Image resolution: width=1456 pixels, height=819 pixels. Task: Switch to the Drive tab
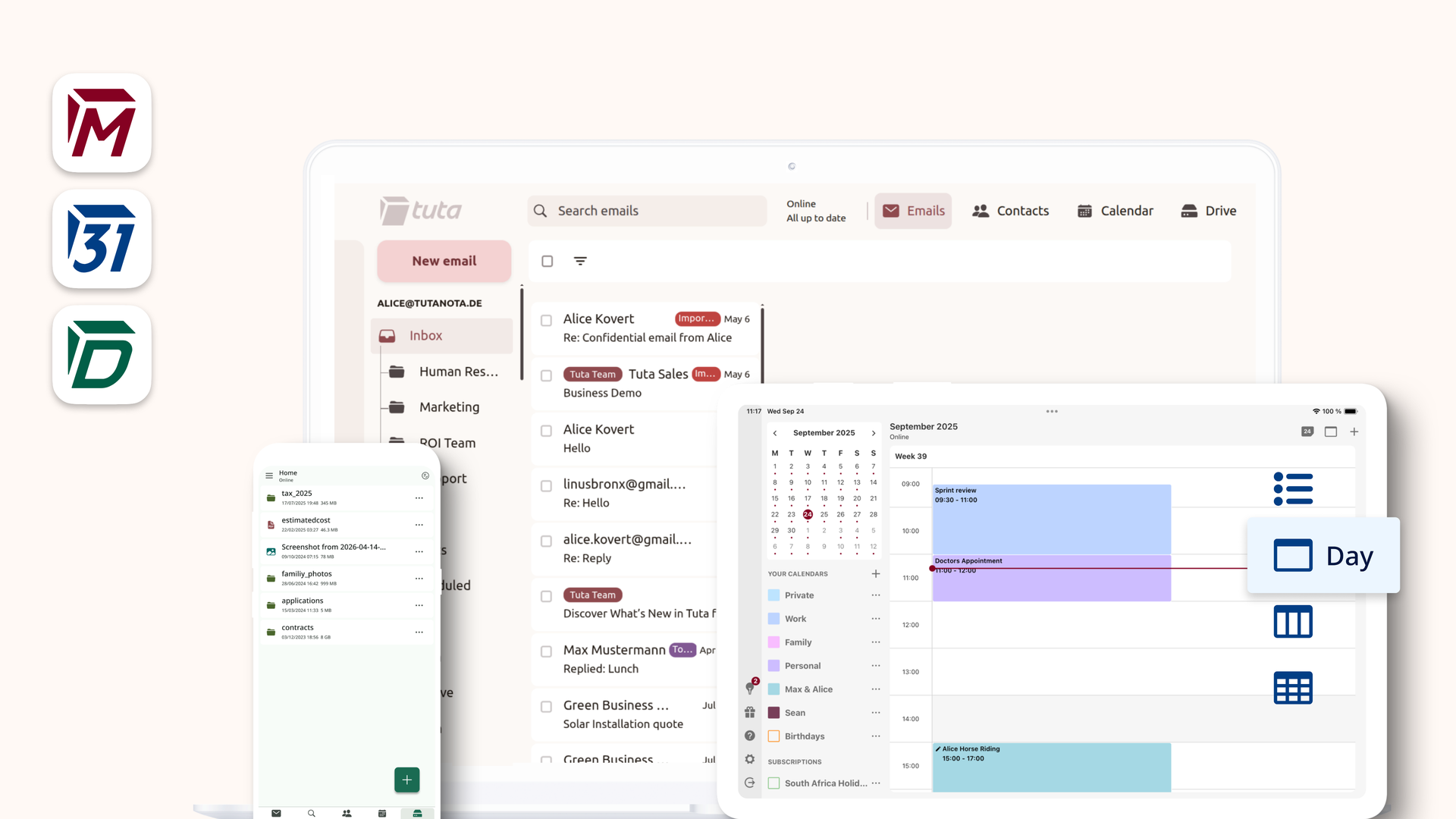point(1209,211)
